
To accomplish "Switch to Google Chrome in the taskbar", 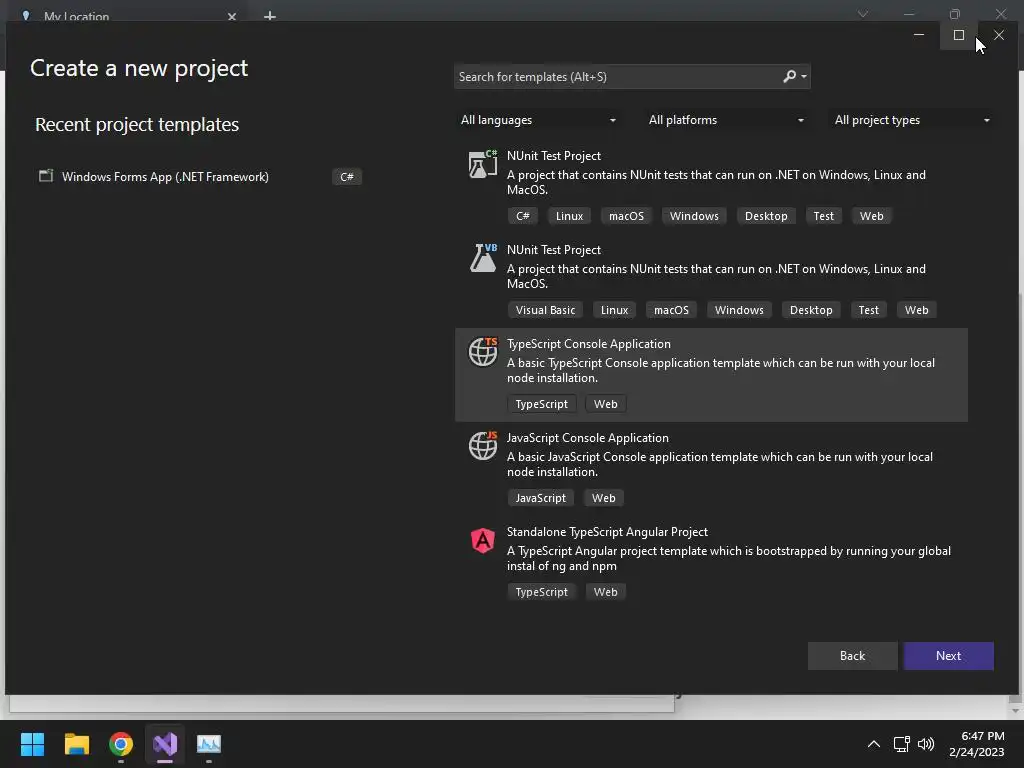I will [x=121, y=744].
